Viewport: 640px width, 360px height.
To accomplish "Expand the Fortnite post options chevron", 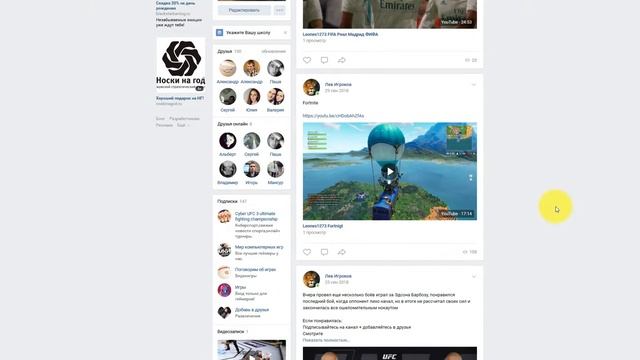I will (473, 84).
